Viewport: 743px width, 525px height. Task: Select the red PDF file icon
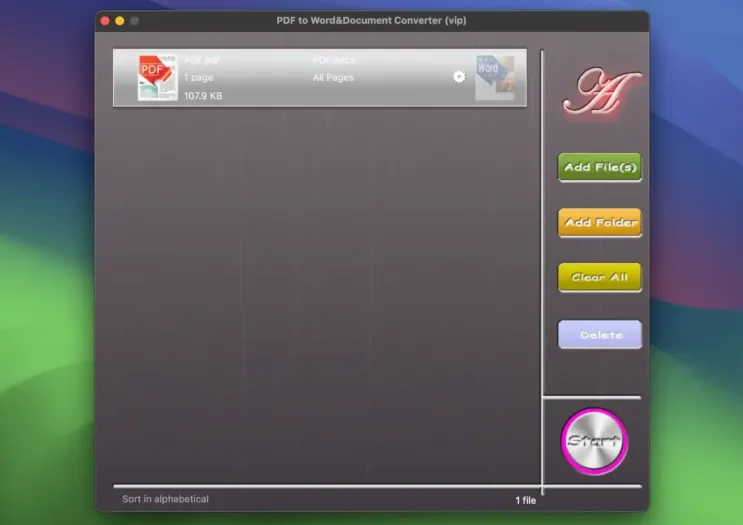point(157,78)
